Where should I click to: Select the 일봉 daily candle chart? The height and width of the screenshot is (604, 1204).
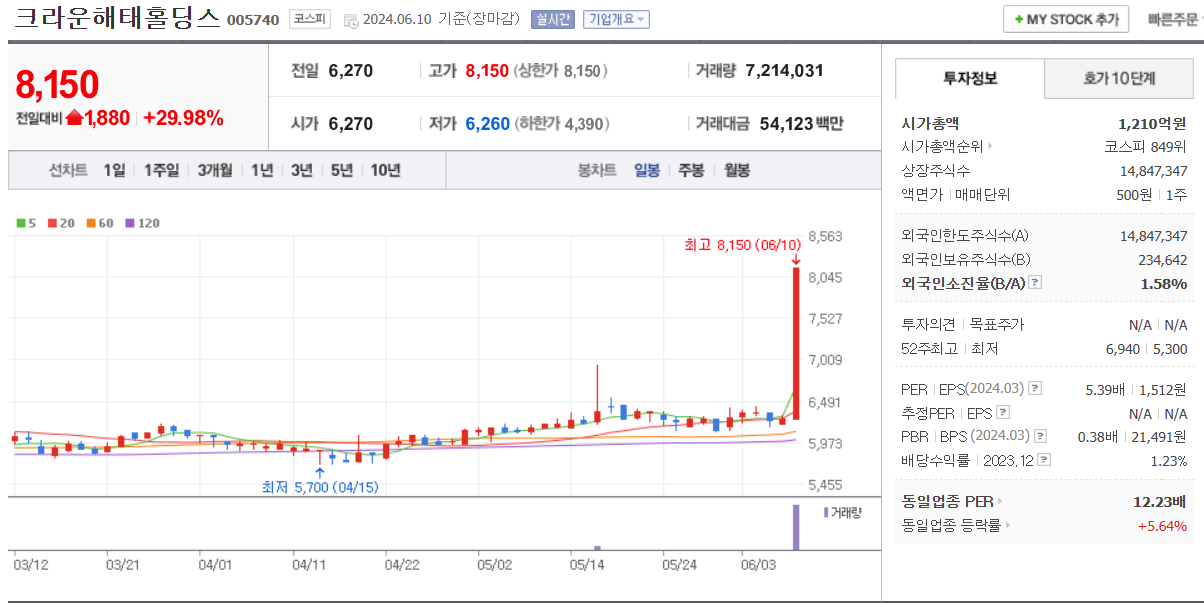tap(647, 170)
